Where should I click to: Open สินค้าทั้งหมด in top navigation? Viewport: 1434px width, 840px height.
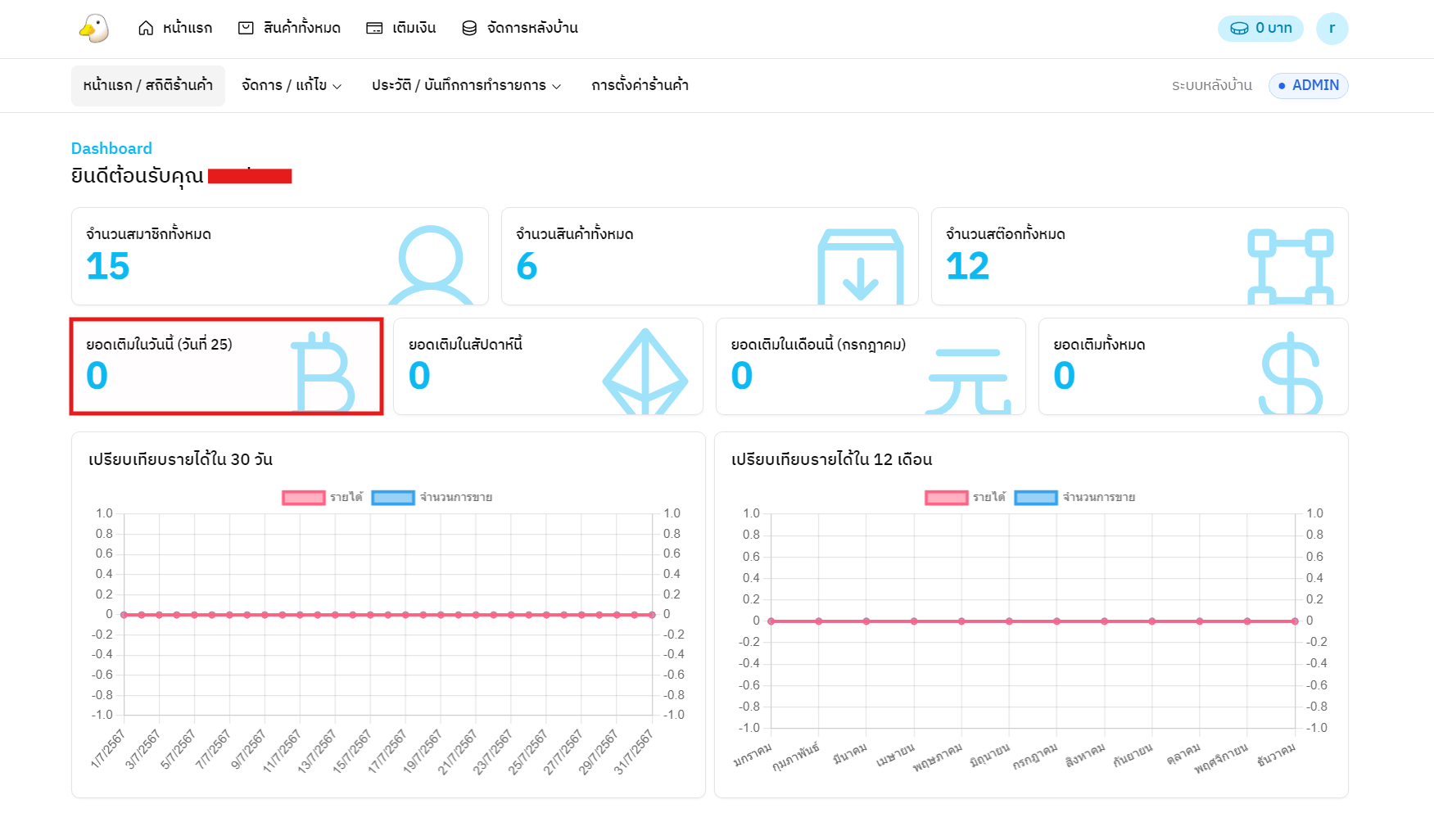289,28
